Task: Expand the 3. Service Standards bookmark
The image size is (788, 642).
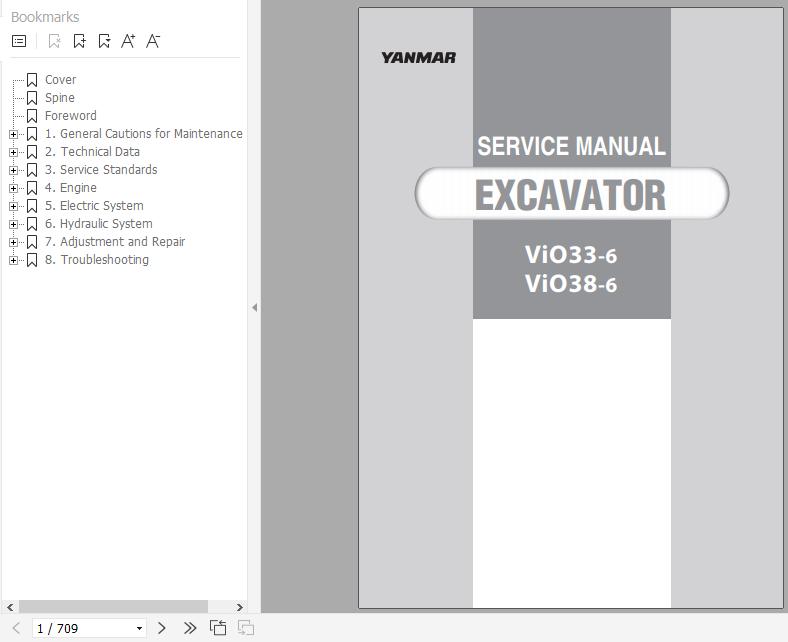Action: coord(14,170)
